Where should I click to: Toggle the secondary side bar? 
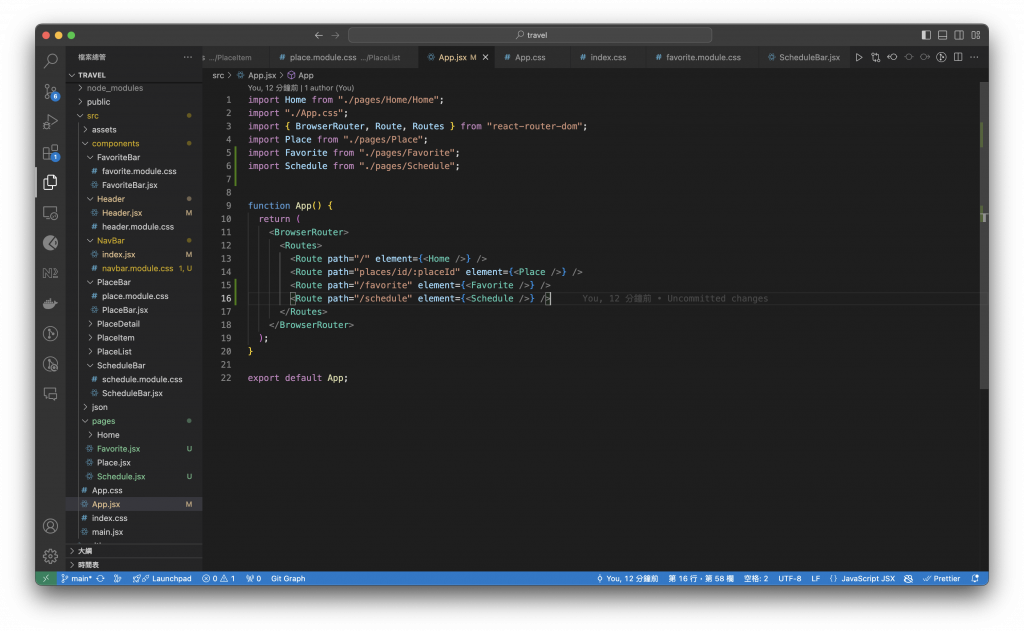tap(959, 35)
